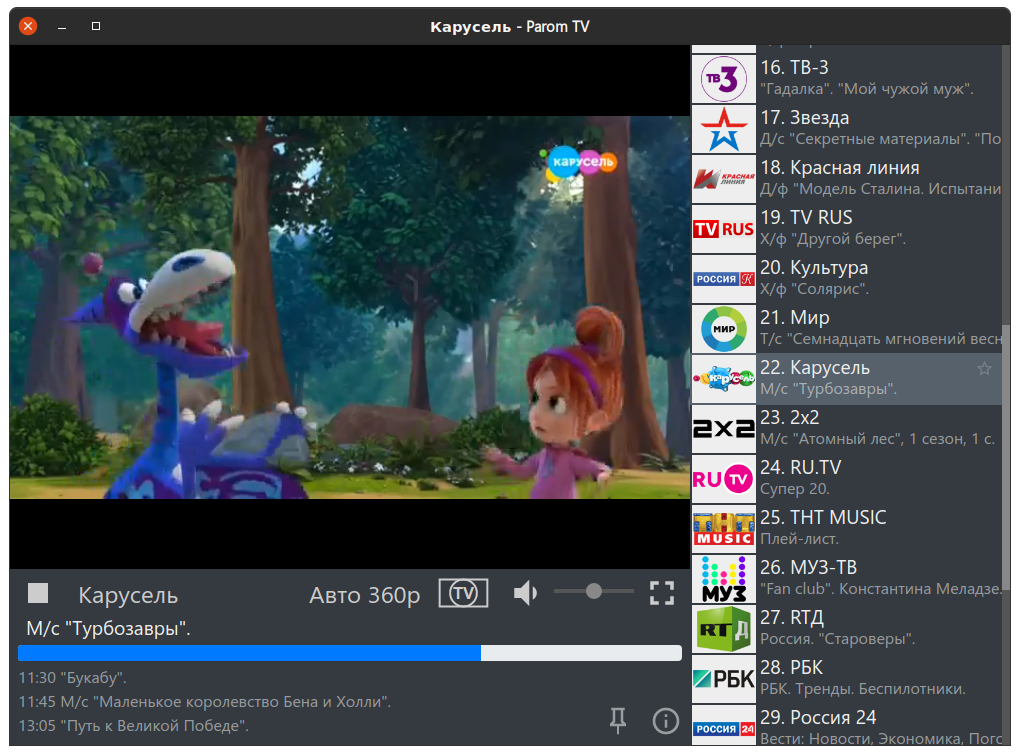Toggle the TV mode icon
Viewport: 1020px width, 755px height.
463,593
